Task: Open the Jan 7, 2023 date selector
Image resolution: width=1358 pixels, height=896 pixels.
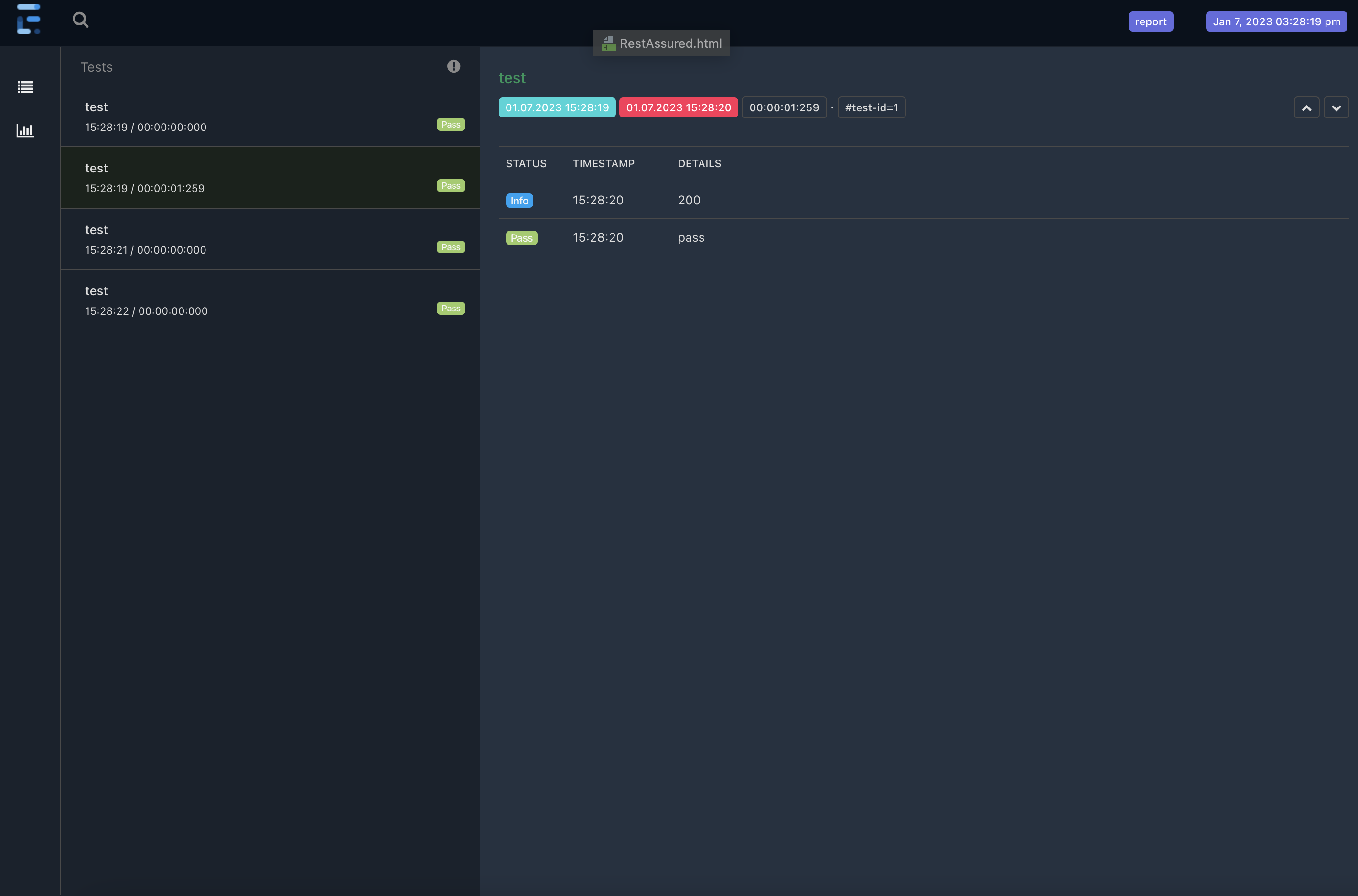Action: [x=1276, y=21]
